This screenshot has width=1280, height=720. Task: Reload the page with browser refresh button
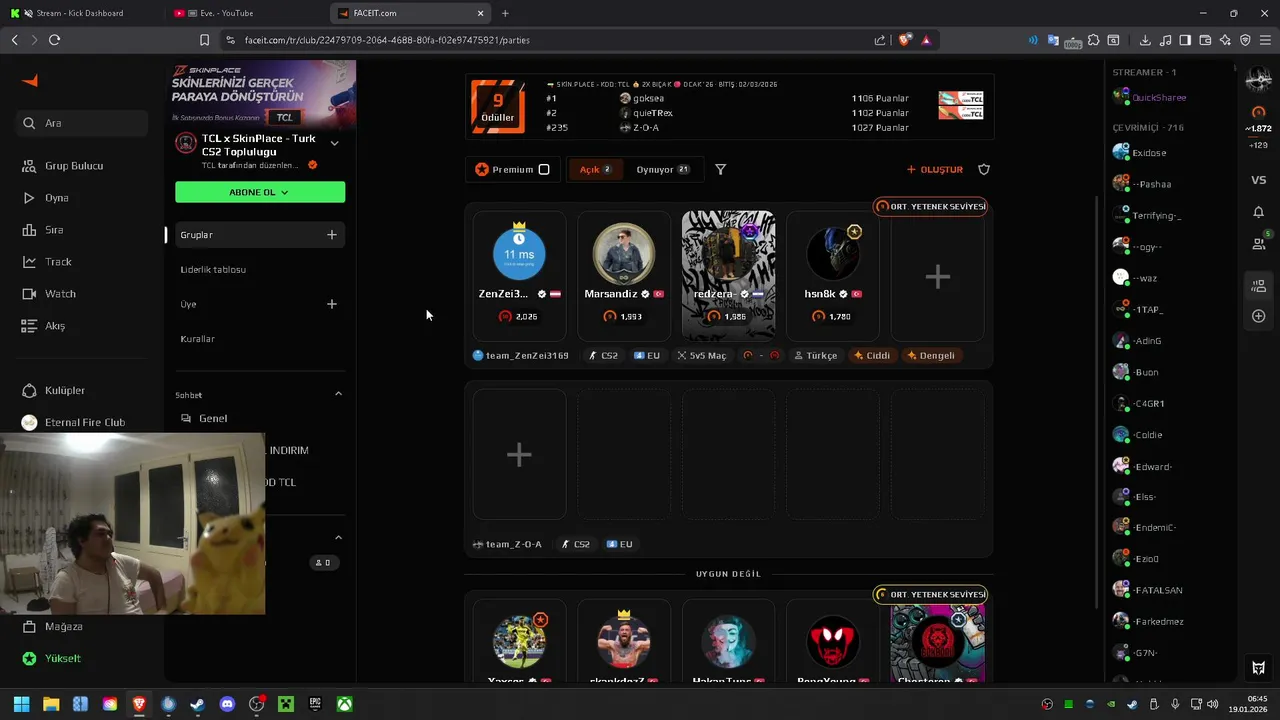54,40
